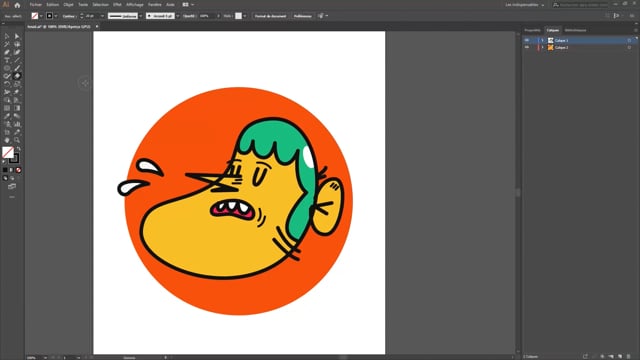Select the Blend tool
The image size is (640, 360).
click(17, 116)
